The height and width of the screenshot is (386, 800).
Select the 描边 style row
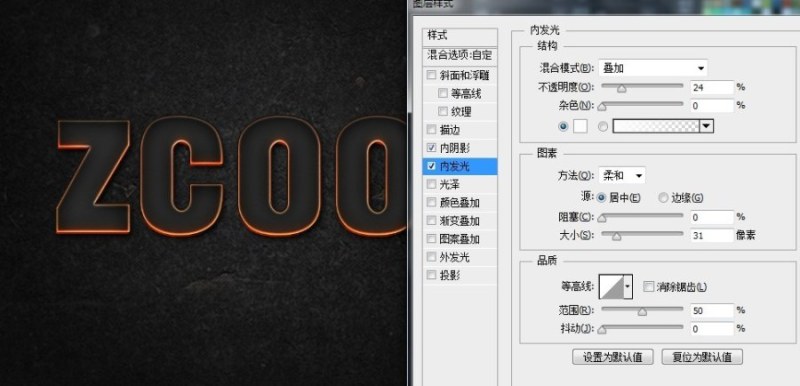pyautogui.click(x=460, y=130)
